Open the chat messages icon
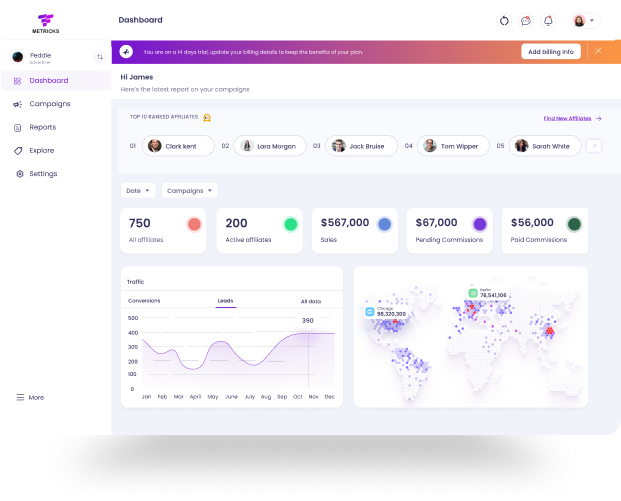Viewport: 621px width, 501px height. (526, 20)
